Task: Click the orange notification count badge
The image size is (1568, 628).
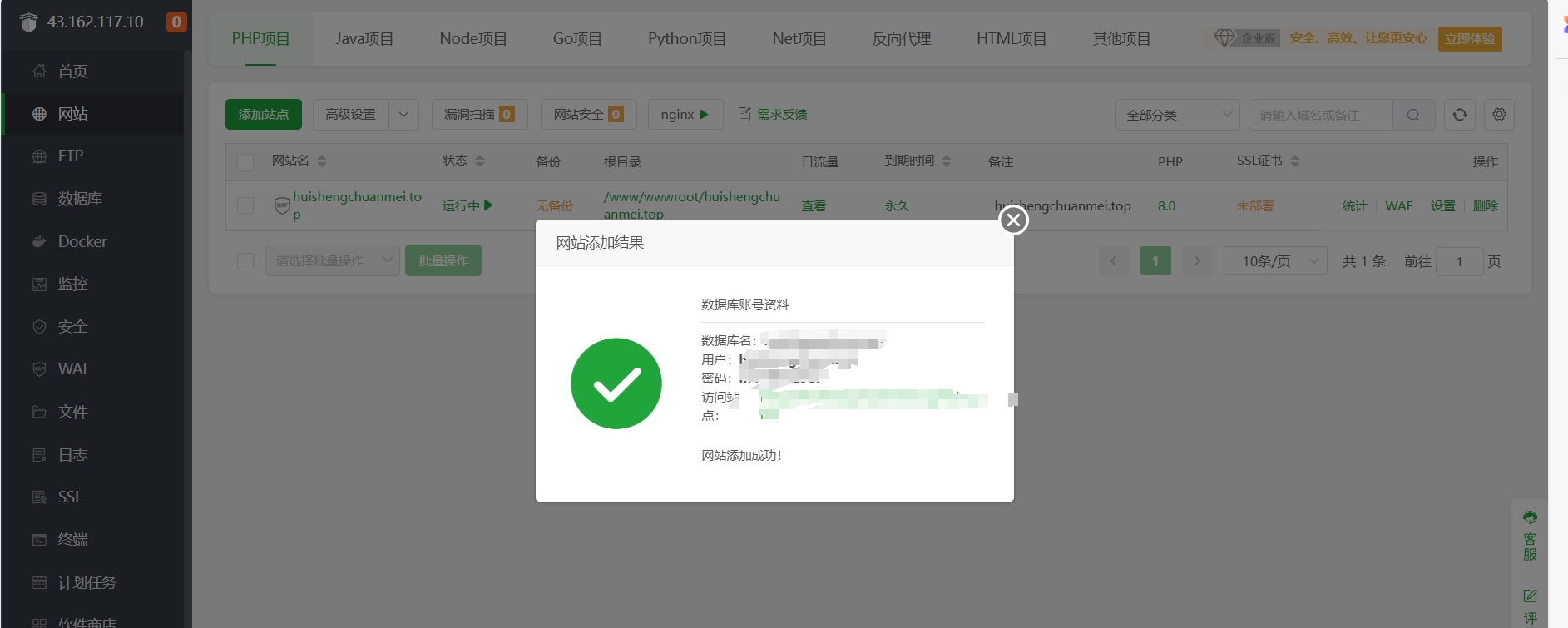Action: (176, 22)
